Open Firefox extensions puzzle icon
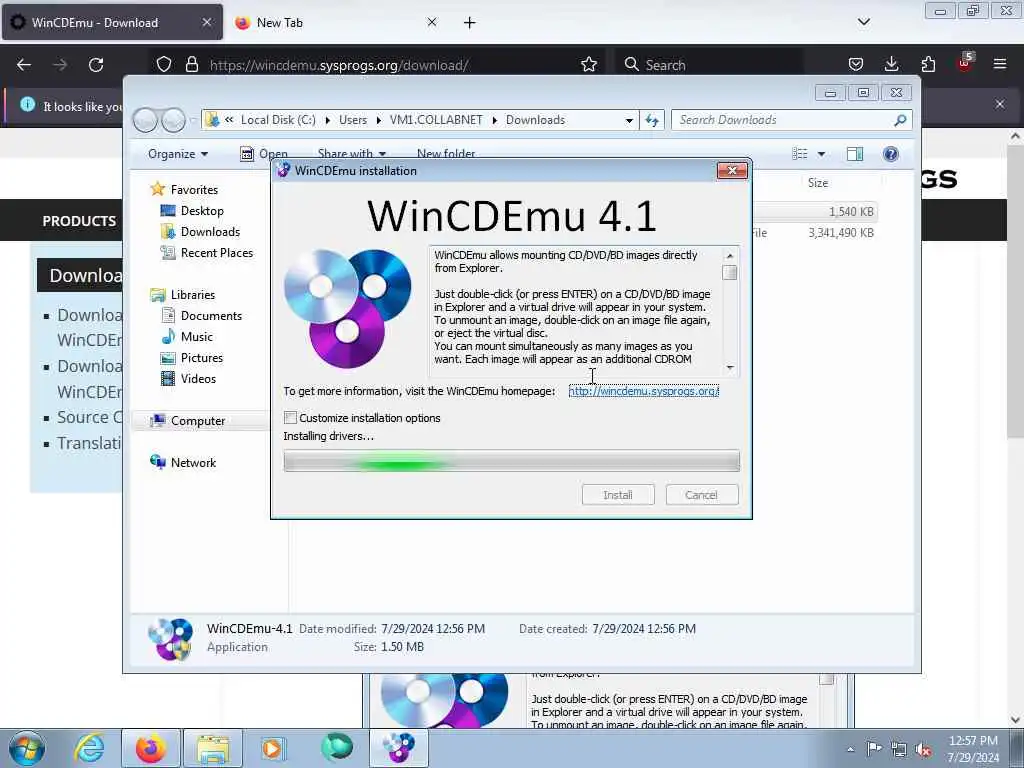 pyautogui.click(x=928, y=64)
